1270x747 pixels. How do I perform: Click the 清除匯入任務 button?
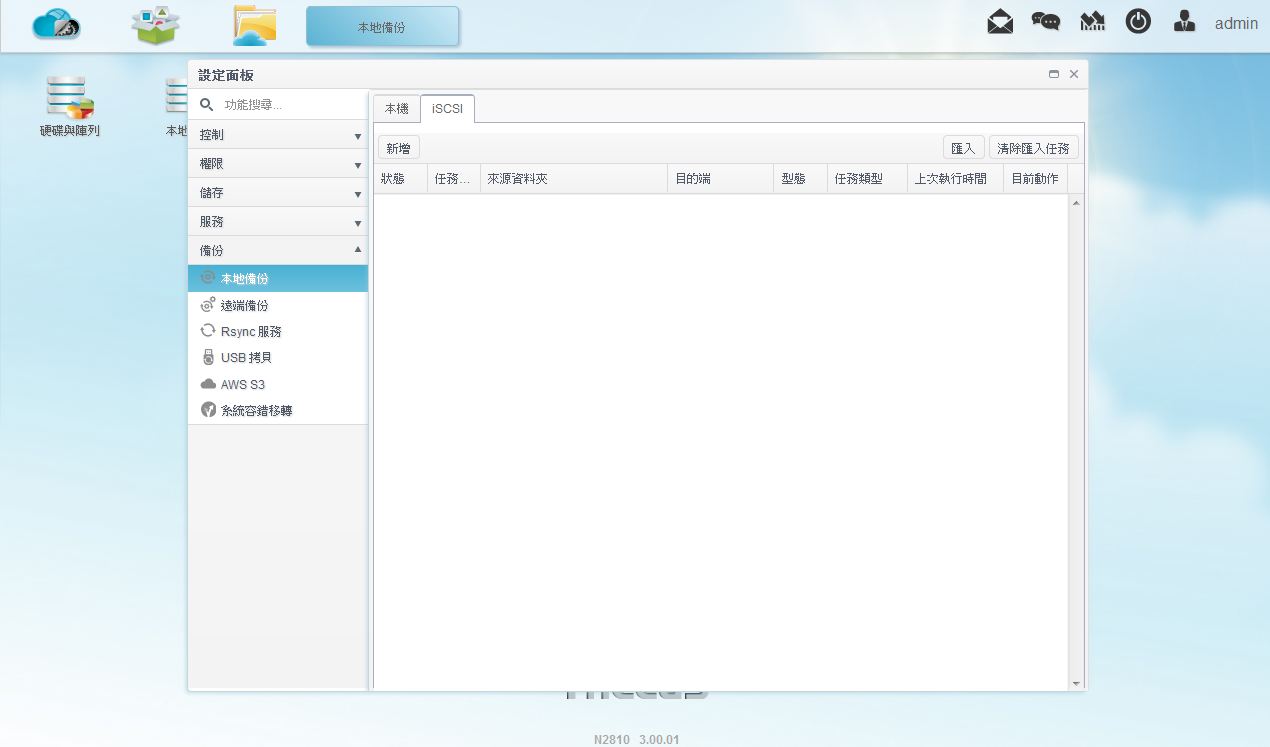point(1033,148)
